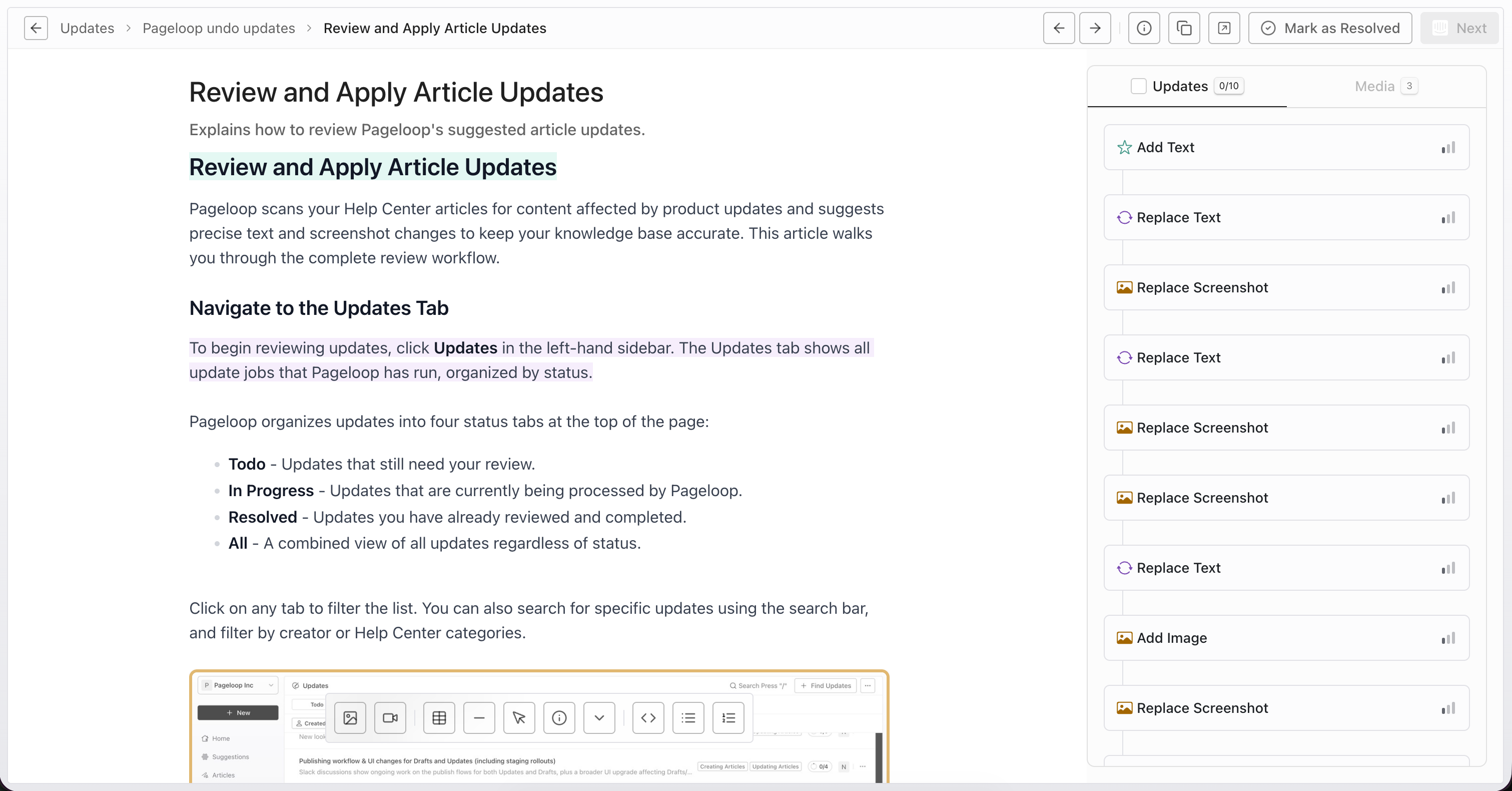The height and width of the screenshot is (791, 1512).
Task: Click the 'All - A combined view' bullet
Action: [x=434, y=543]
